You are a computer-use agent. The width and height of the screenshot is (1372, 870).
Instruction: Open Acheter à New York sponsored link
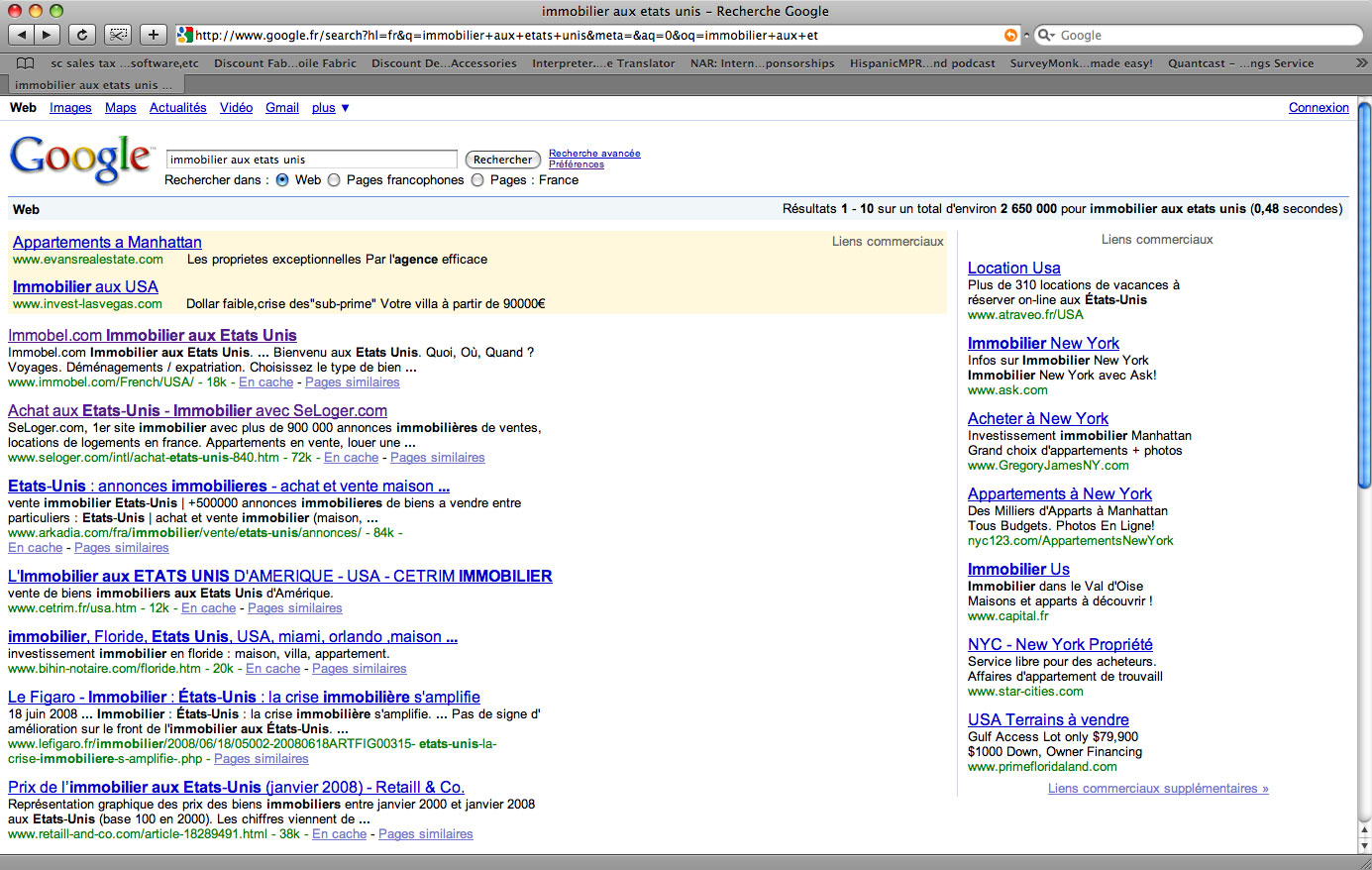1038,419
